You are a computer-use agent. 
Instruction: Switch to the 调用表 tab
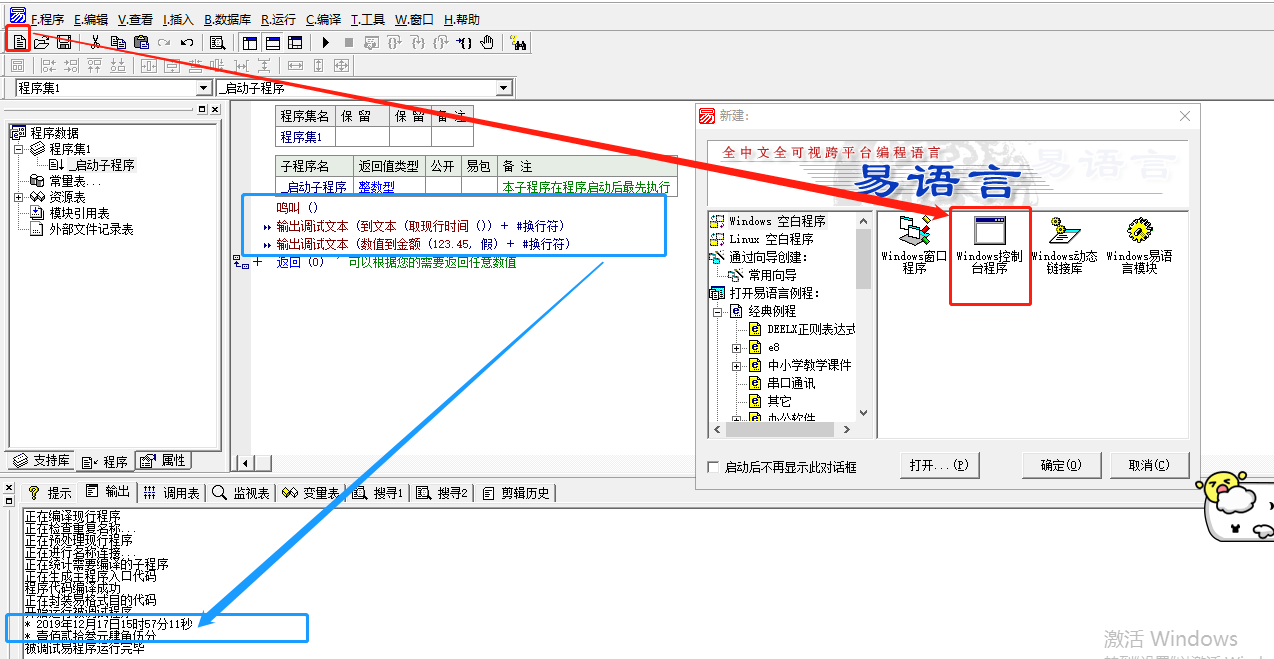[170, 493]
